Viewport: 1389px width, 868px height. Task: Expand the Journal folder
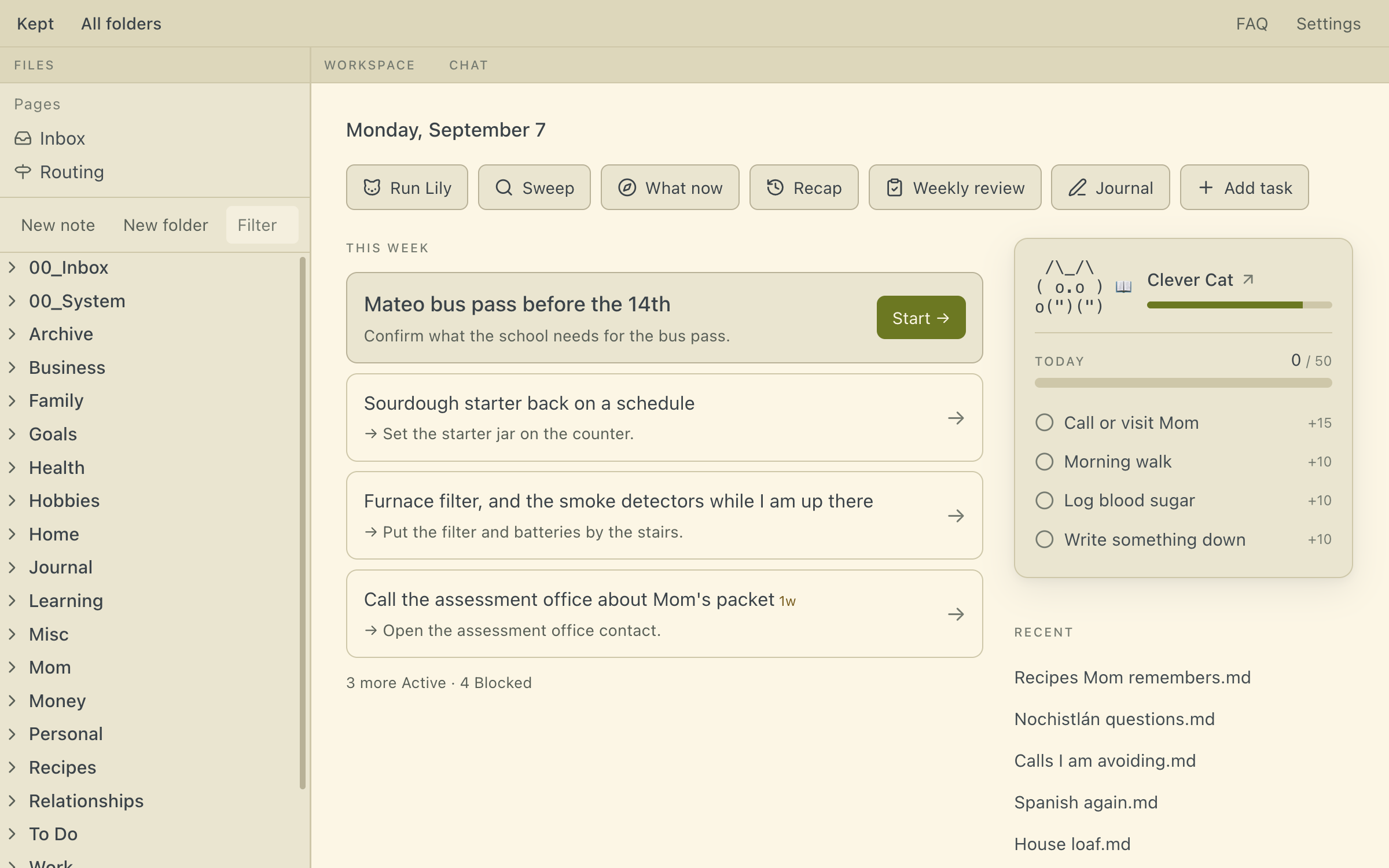point(12,567)
